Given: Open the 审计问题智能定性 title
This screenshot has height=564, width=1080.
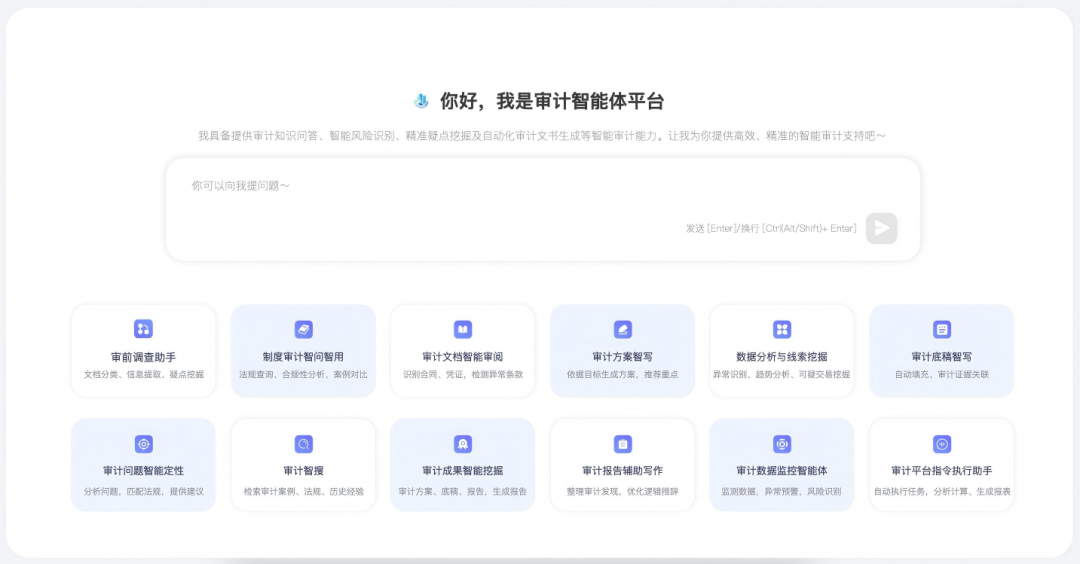Looking at the screenshot, I should click(x=143, y=470).
